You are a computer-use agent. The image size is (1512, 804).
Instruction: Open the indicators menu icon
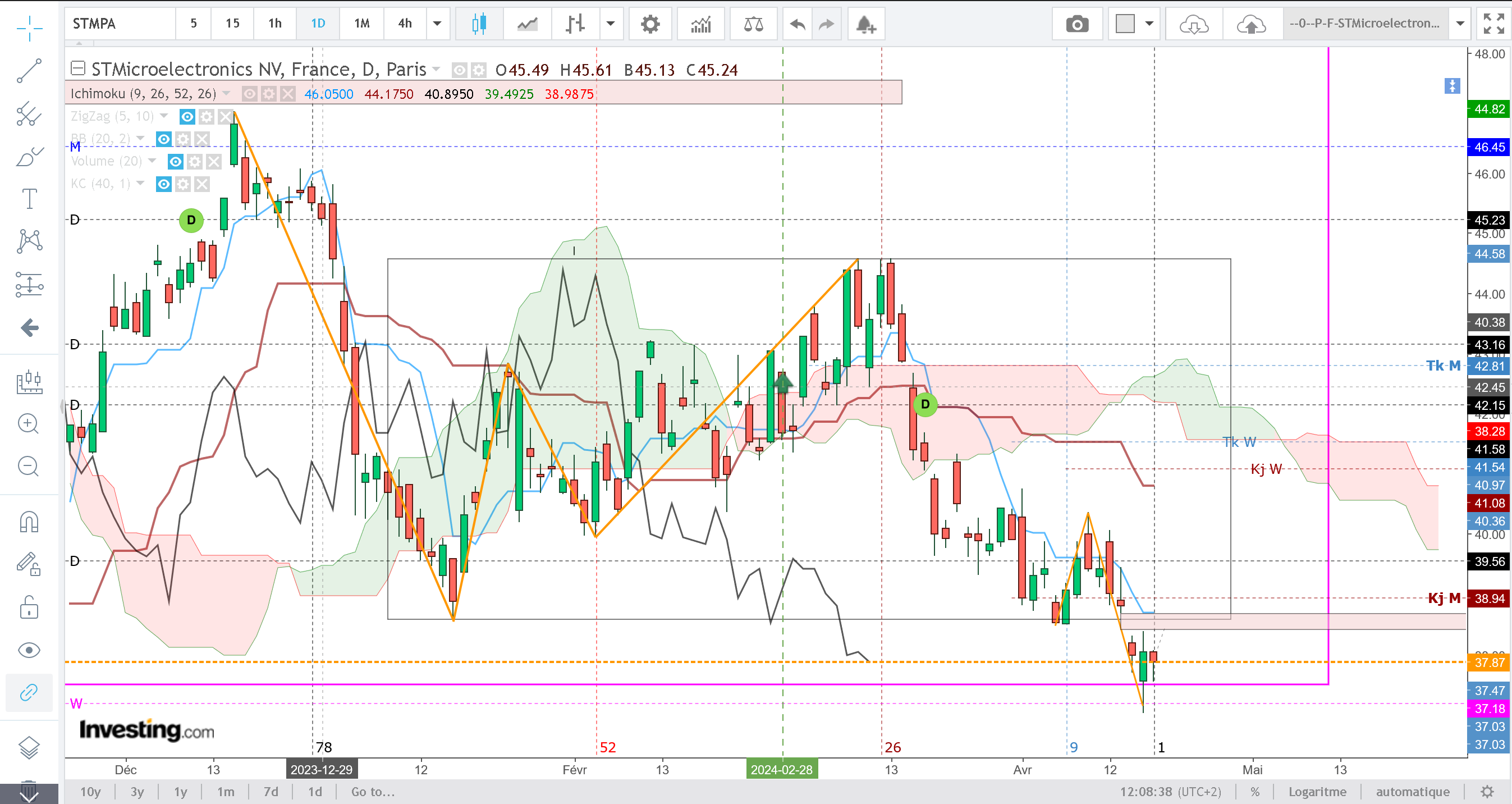pyautogui.click(x=701, y=24)
